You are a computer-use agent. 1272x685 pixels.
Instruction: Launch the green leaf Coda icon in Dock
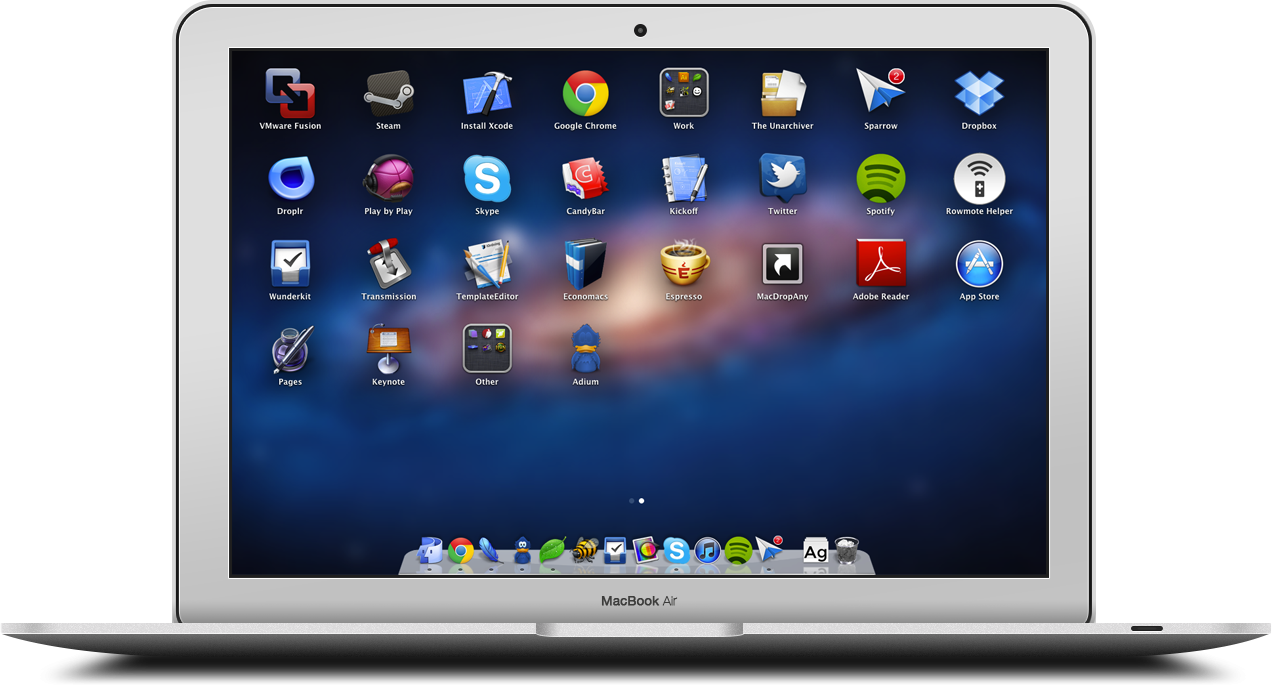coord(553,550)
